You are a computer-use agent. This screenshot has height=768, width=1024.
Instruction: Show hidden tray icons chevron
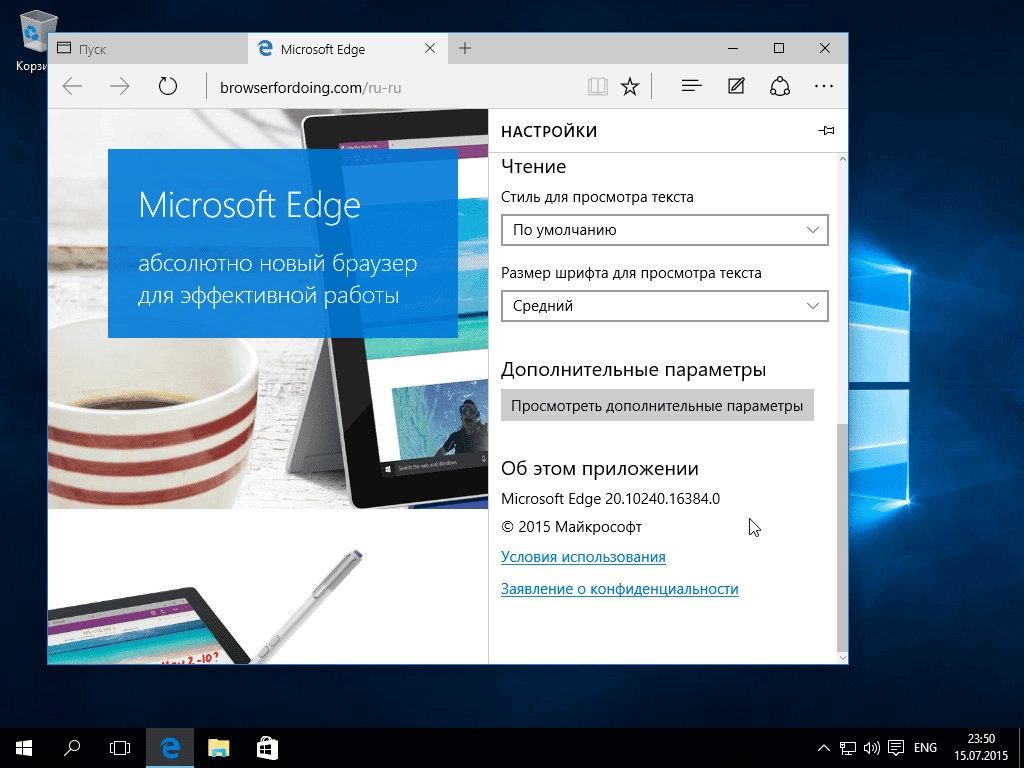click(824, 748)
